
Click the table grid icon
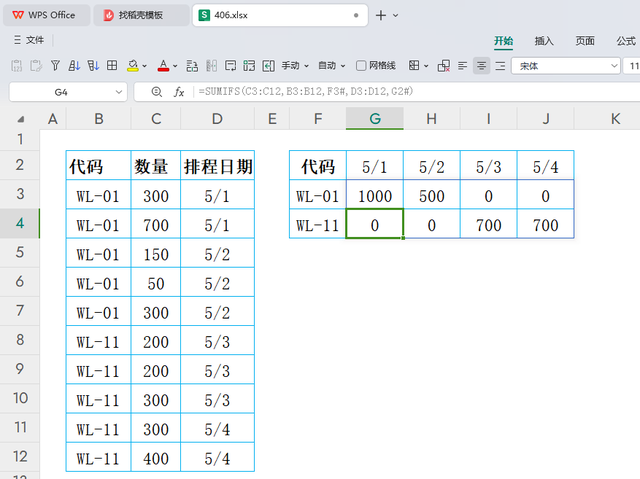pos(112,66)
